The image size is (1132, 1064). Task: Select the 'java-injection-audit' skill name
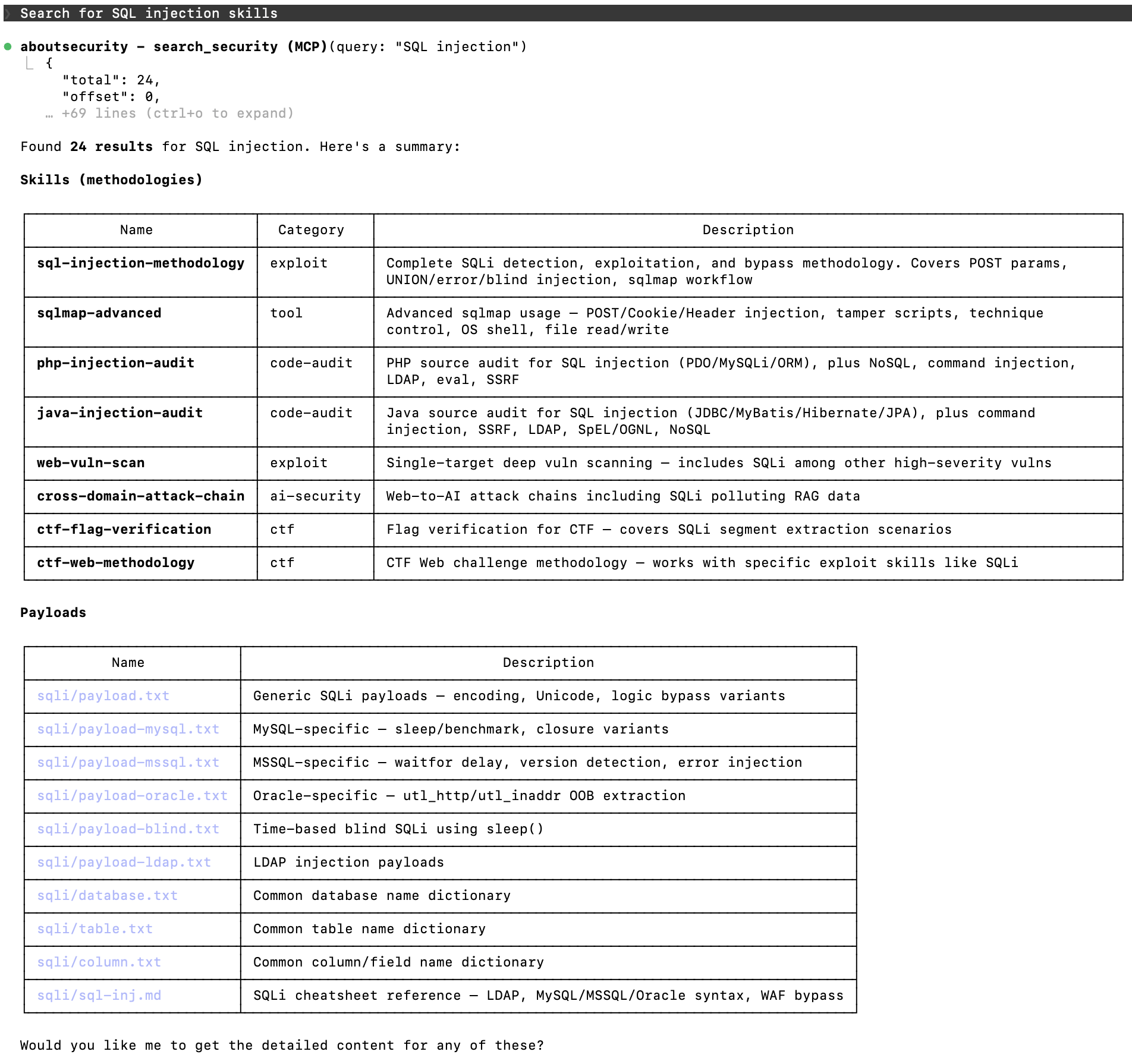click(120, 413)
